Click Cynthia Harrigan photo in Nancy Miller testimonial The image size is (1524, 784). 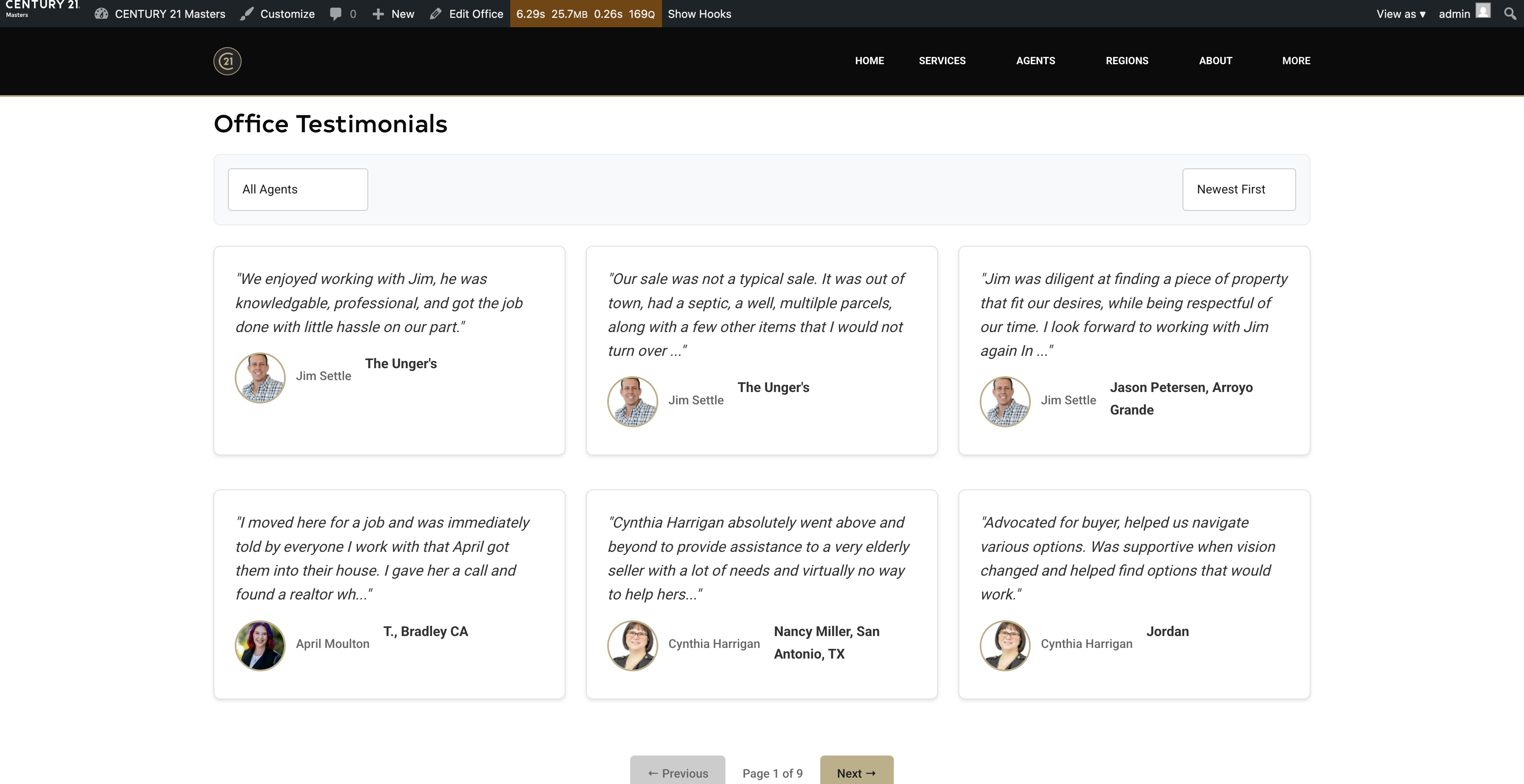pyautogui.click(x=632, y=645)
